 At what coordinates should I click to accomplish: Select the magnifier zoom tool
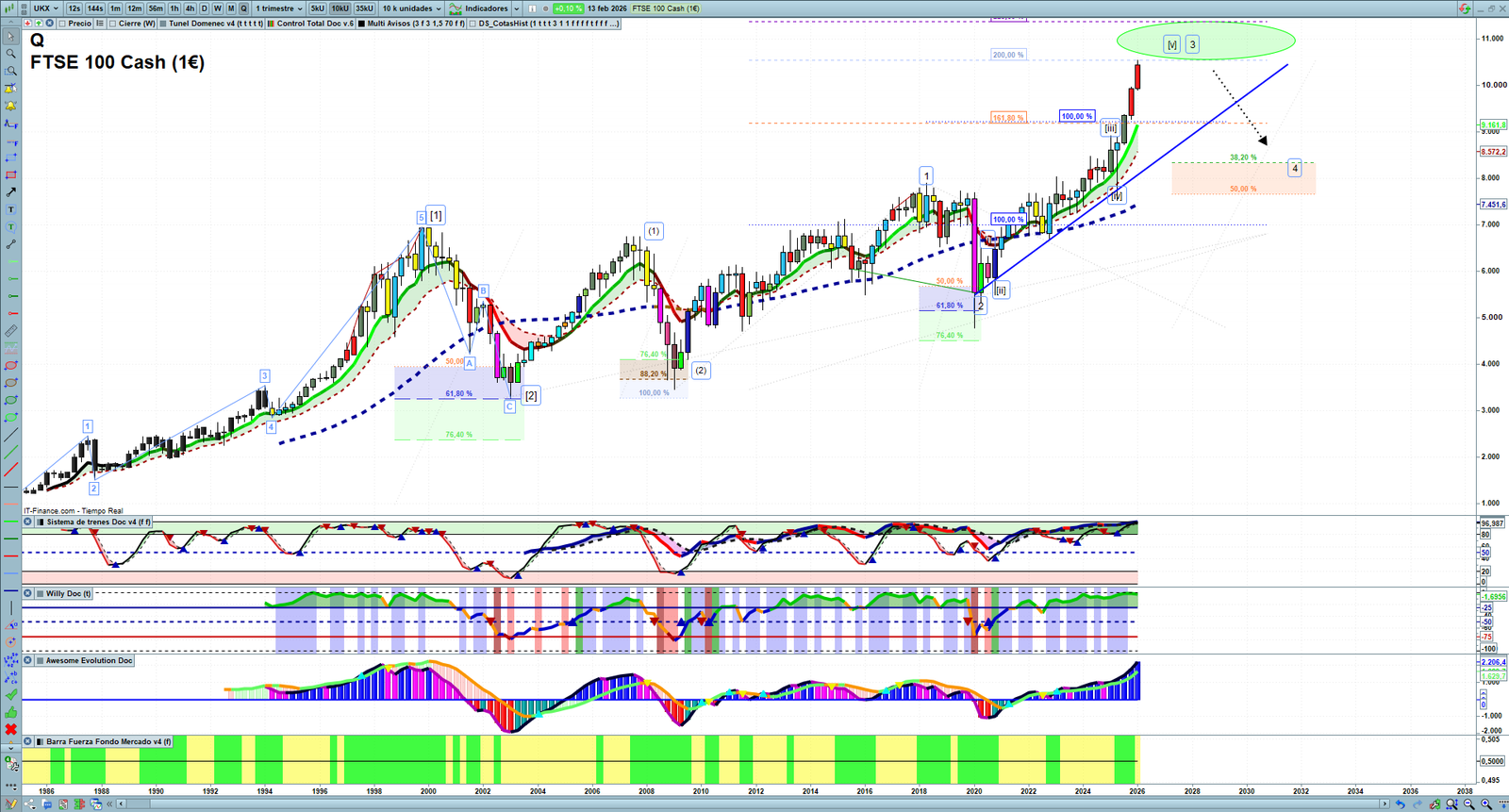tap(11, 54)
